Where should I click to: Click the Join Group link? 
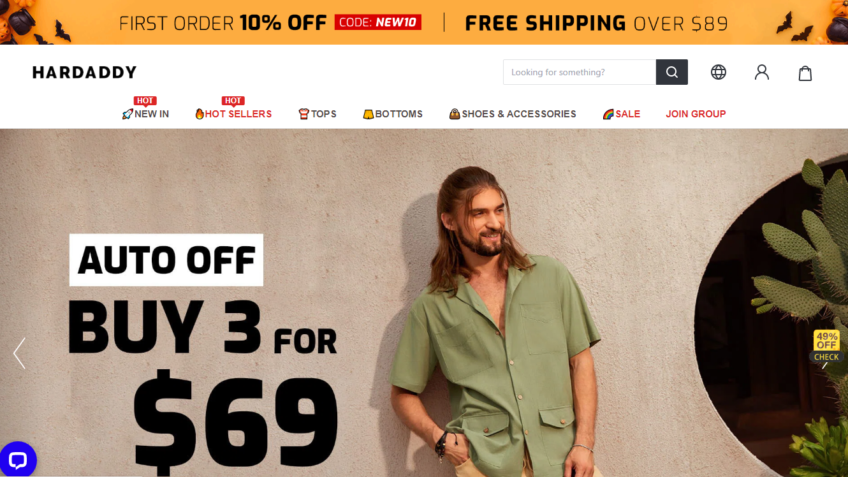click(x=695, y=114)
